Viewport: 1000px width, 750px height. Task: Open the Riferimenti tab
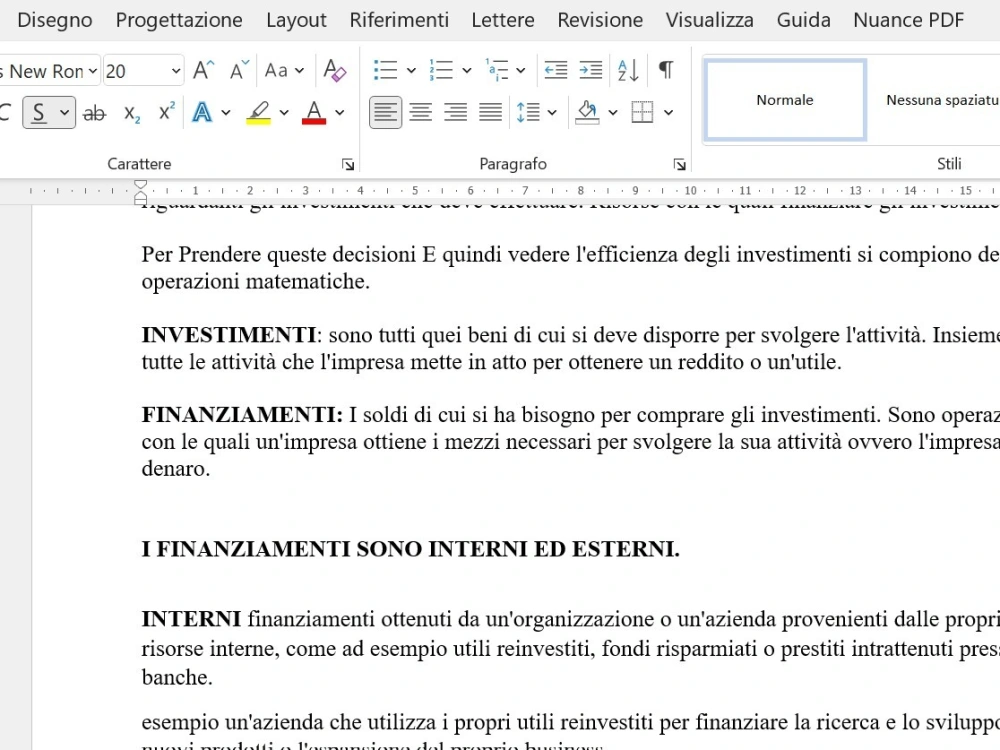(x=399, y=20)
